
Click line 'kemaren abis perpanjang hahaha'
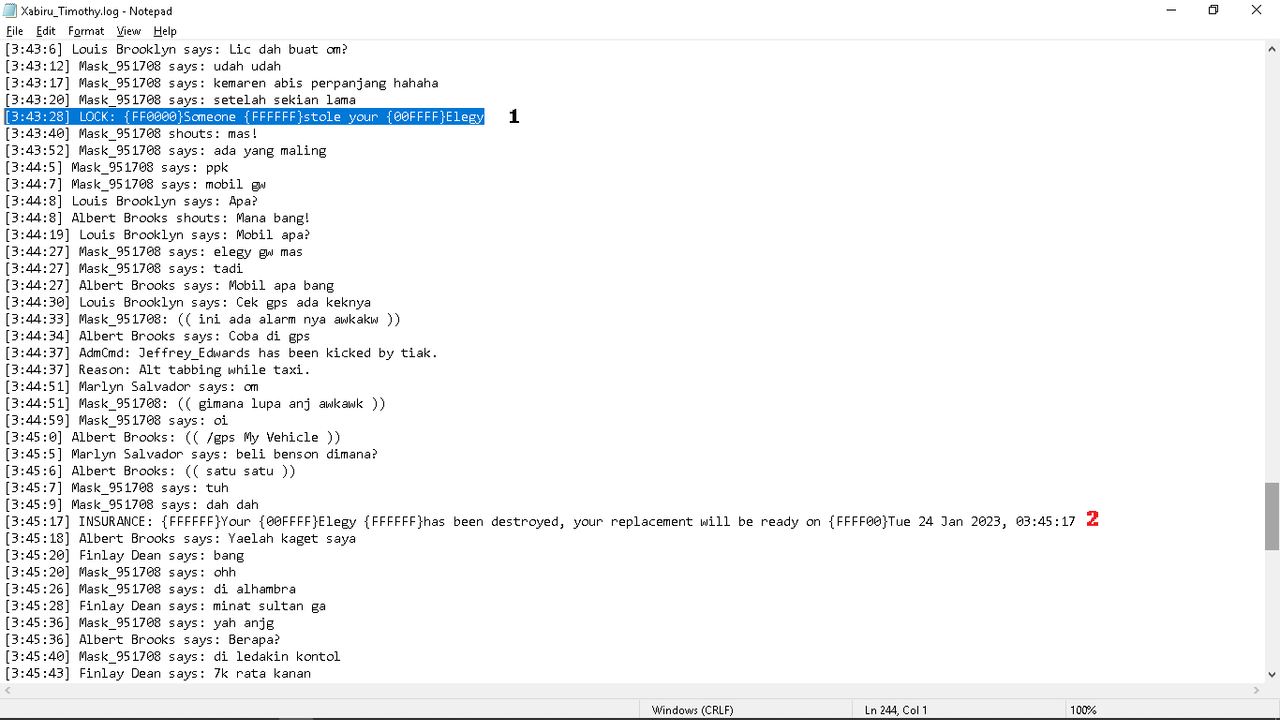click(221, 83)
